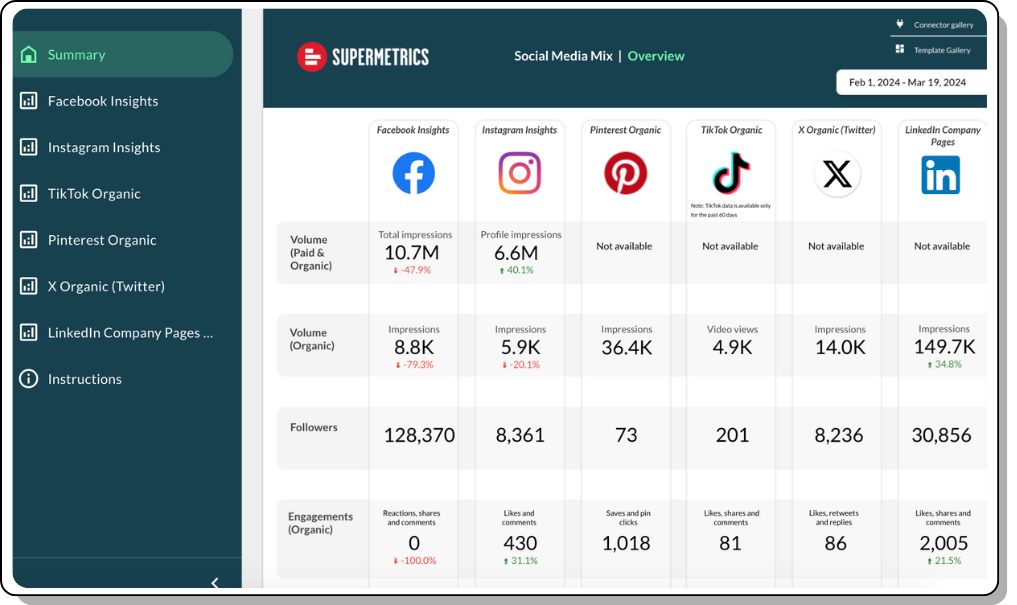
Task: Open the Template Gallery link
Action: pos(934,50)
